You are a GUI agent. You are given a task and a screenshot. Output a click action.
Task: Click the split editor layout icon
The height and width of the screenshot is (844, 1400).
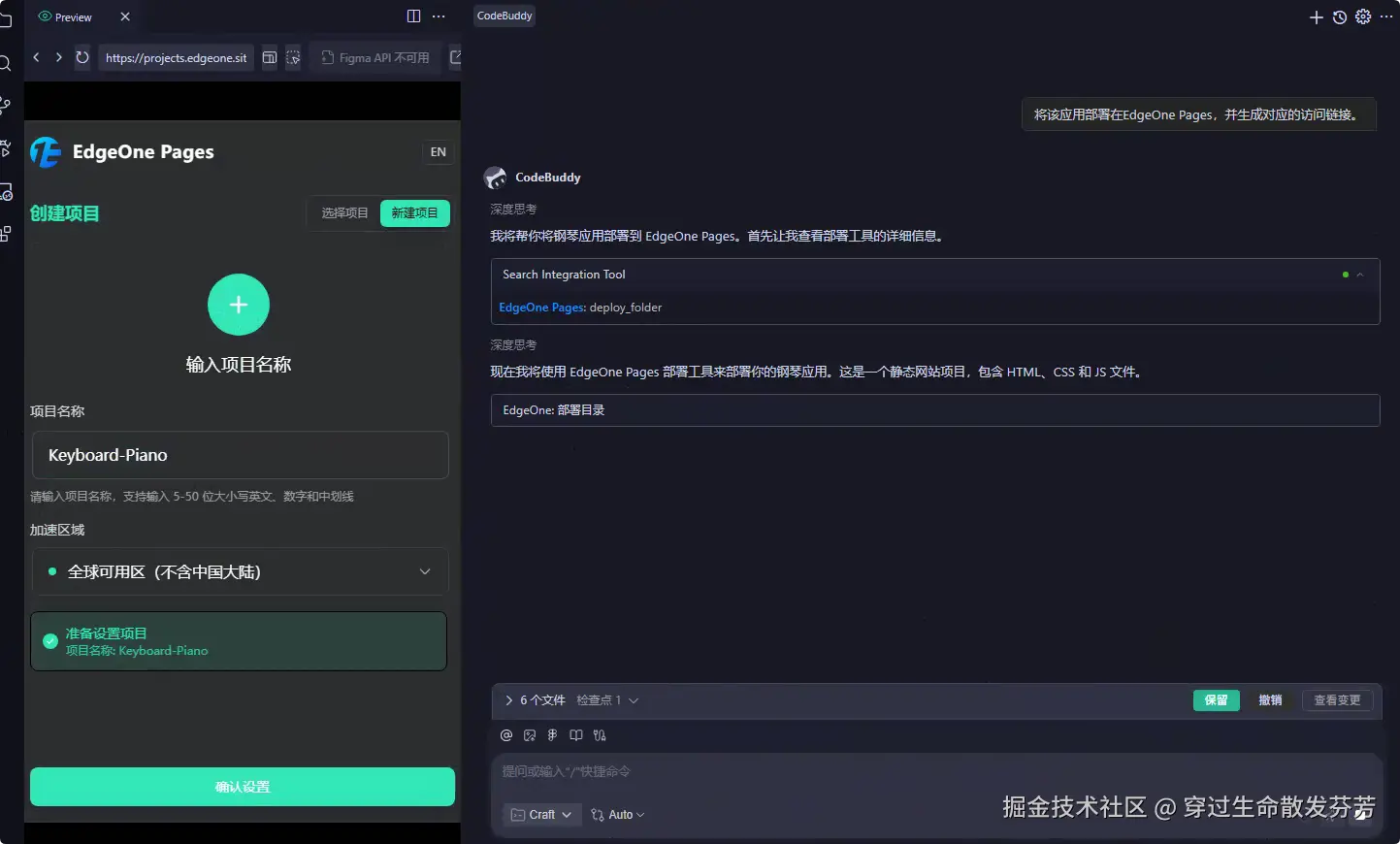(x=413, y=16)
